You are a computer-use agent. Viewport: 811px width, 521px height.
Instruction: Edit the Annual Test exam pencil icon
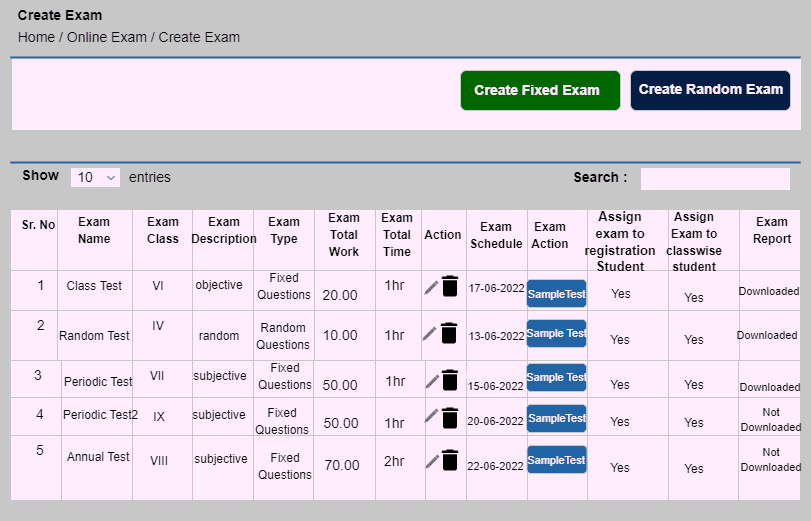(x=432, y=462)
